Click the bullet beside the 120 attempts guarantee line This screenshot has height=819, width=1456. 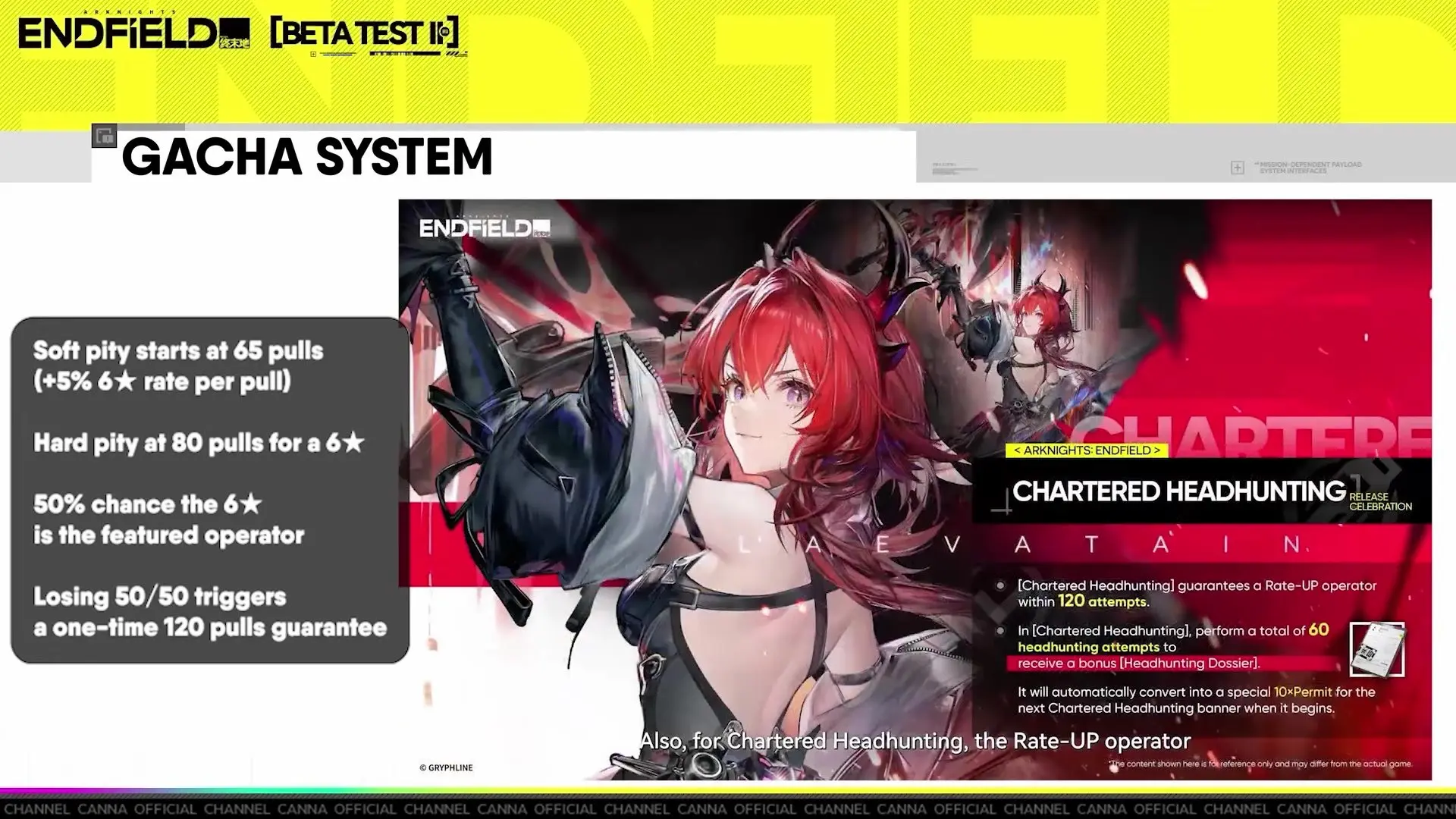(x=1000, y=586)
